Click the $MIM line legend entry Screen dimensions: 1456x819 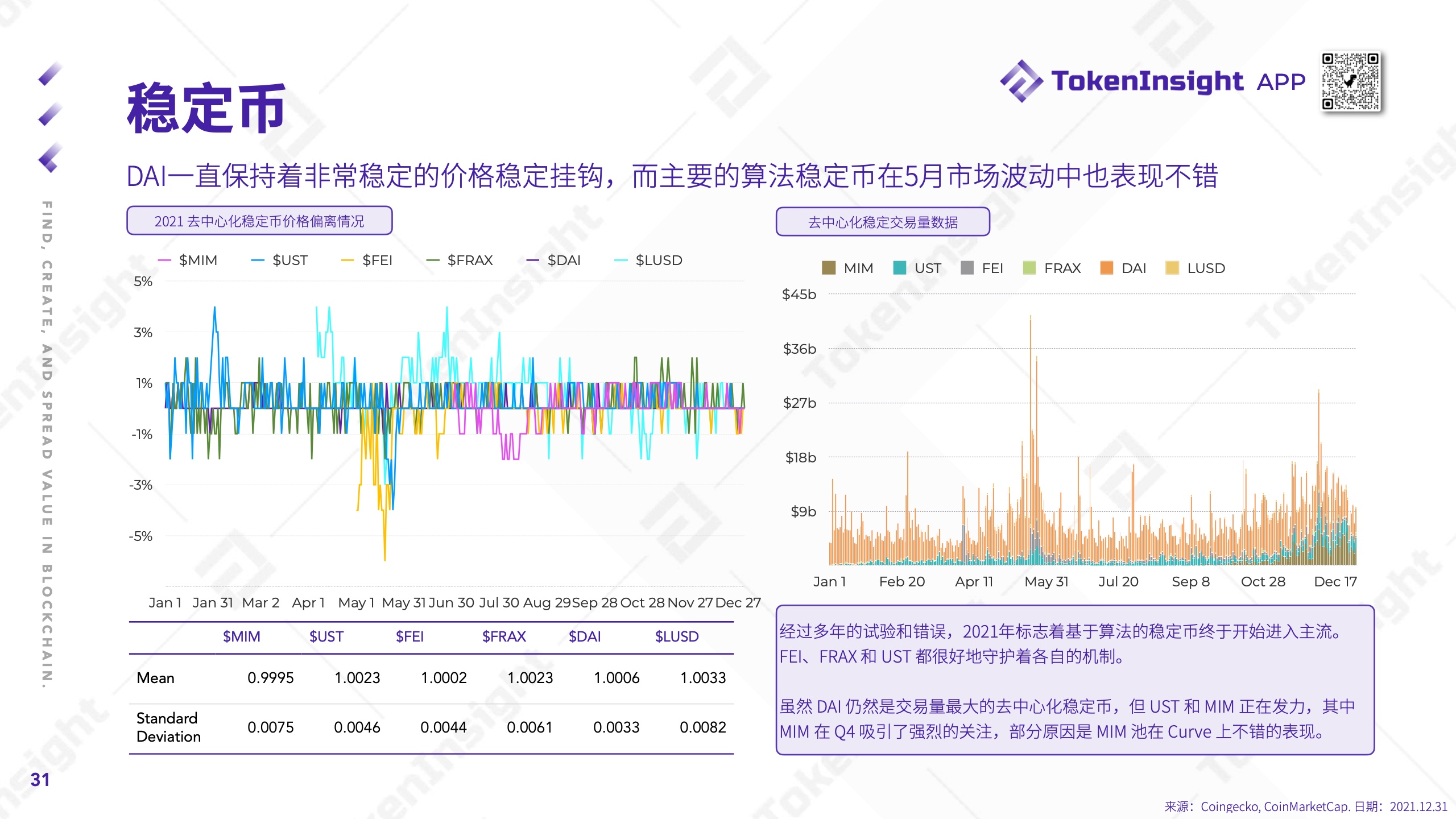pyautogui.click(x=188, y=260)
